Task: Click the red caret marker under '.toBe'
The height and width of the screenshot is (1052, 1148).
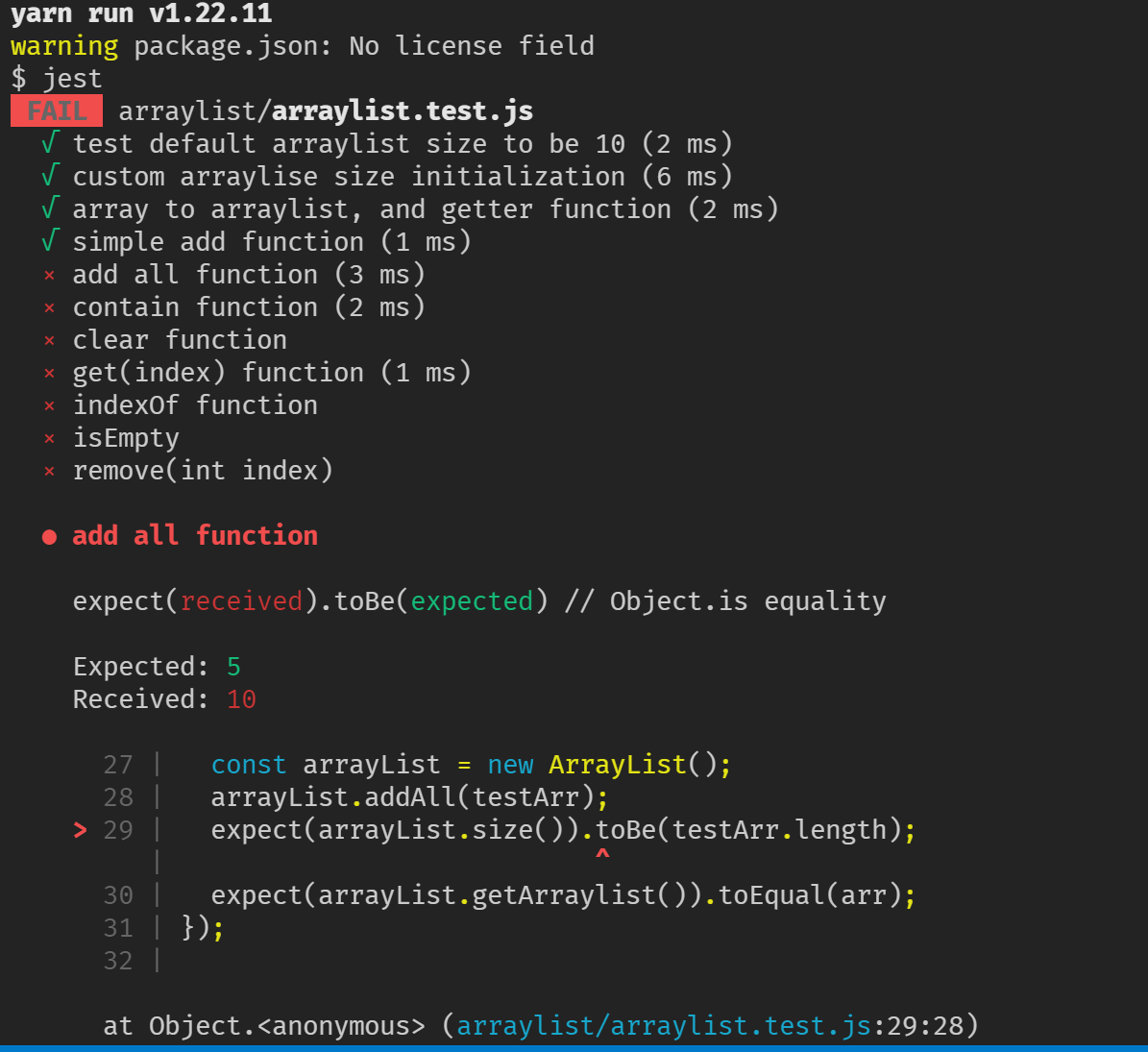Action: pyautogui.click(x=602, y=854)
